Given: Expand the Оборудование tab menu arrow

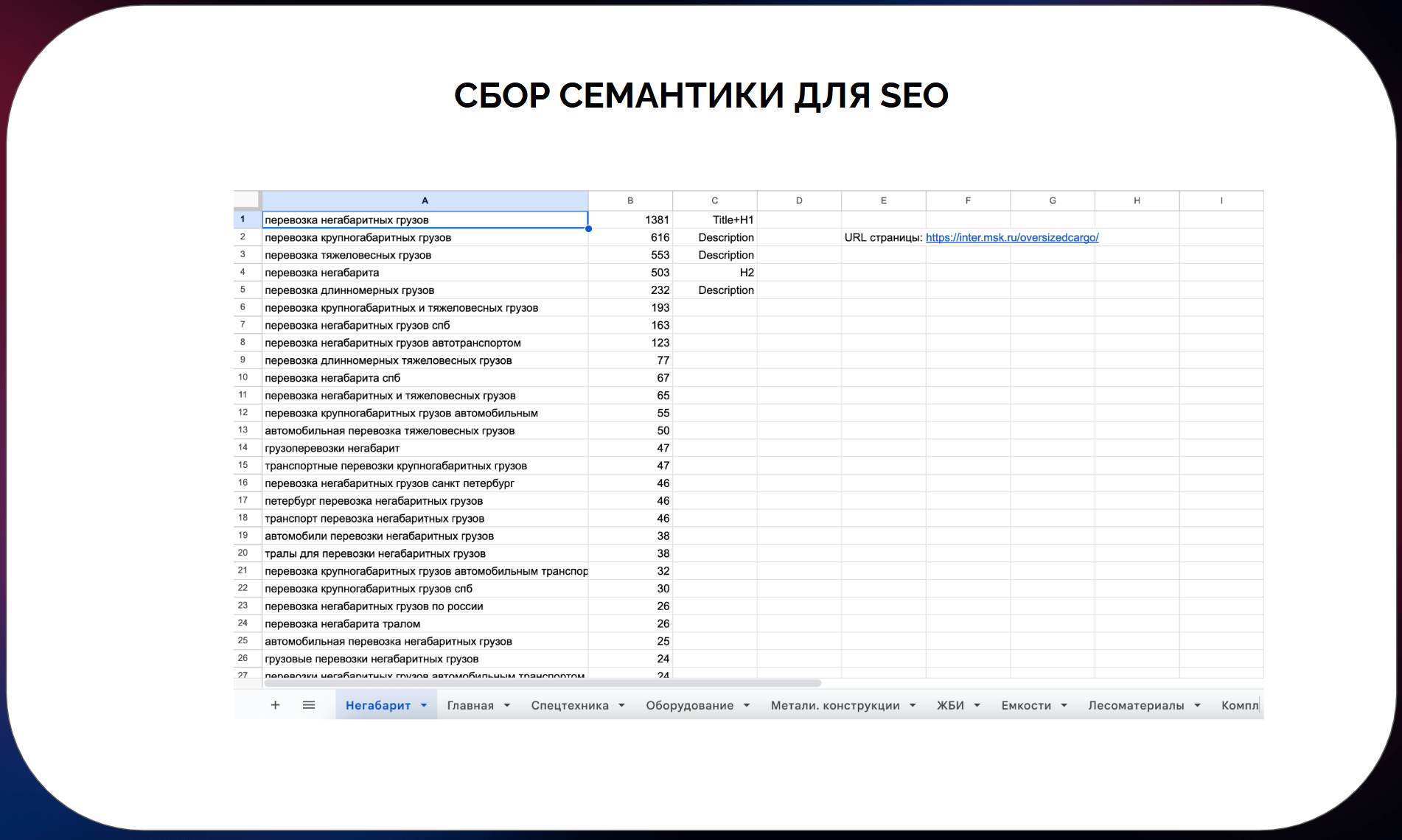Looking at the screenshot, I should coord(747,706).
